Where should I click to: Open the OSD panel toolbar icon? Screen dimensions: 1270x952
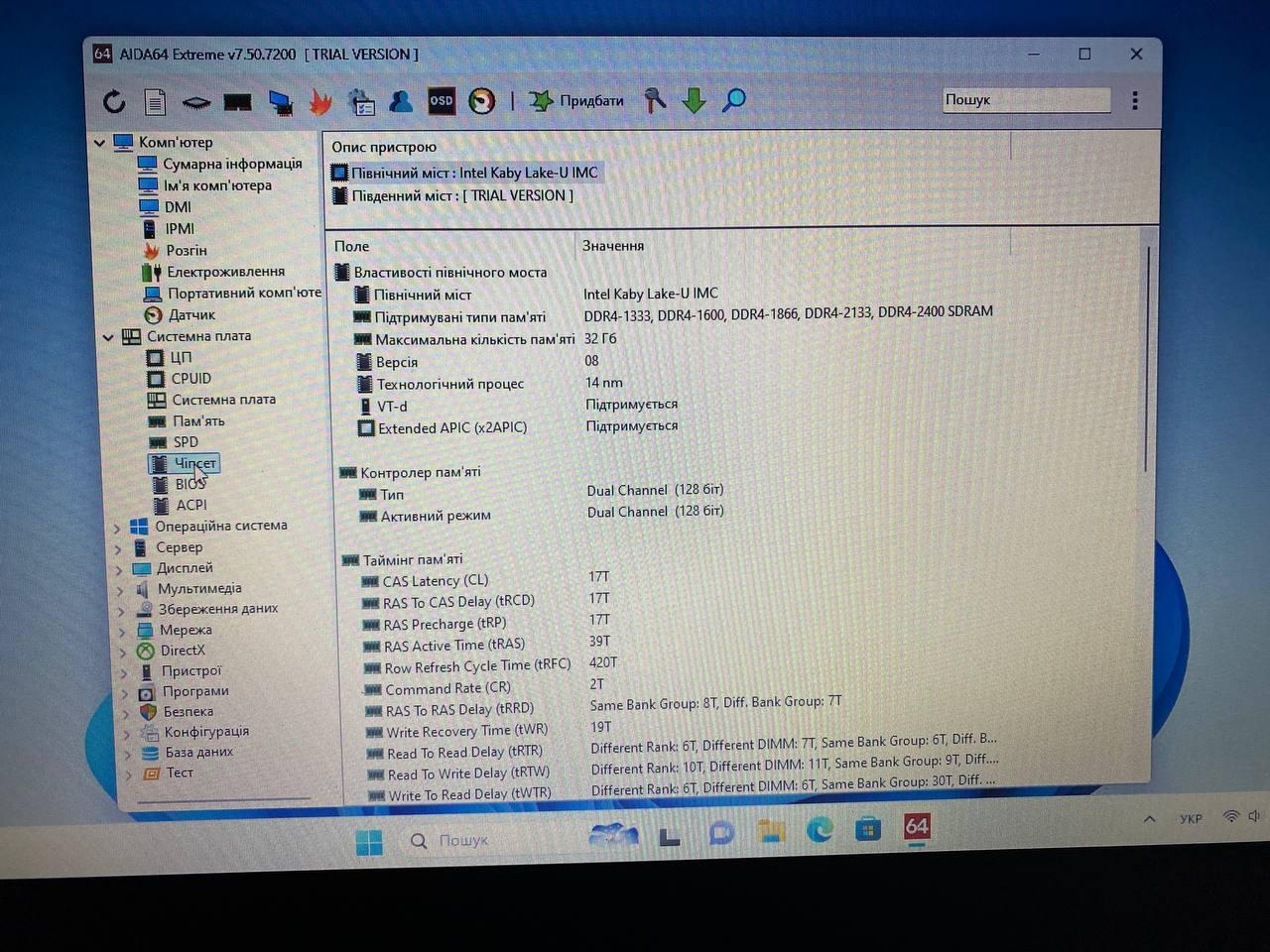(x=442, y=100)
